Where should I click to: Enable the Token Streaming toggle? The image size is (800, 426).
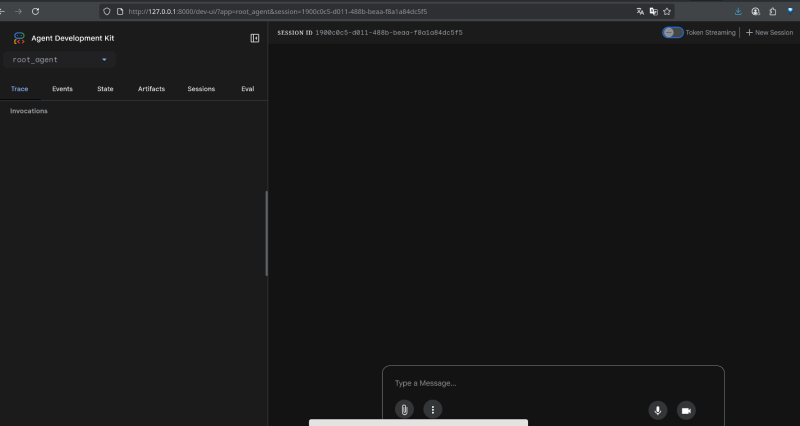click(x=673, y=32)
